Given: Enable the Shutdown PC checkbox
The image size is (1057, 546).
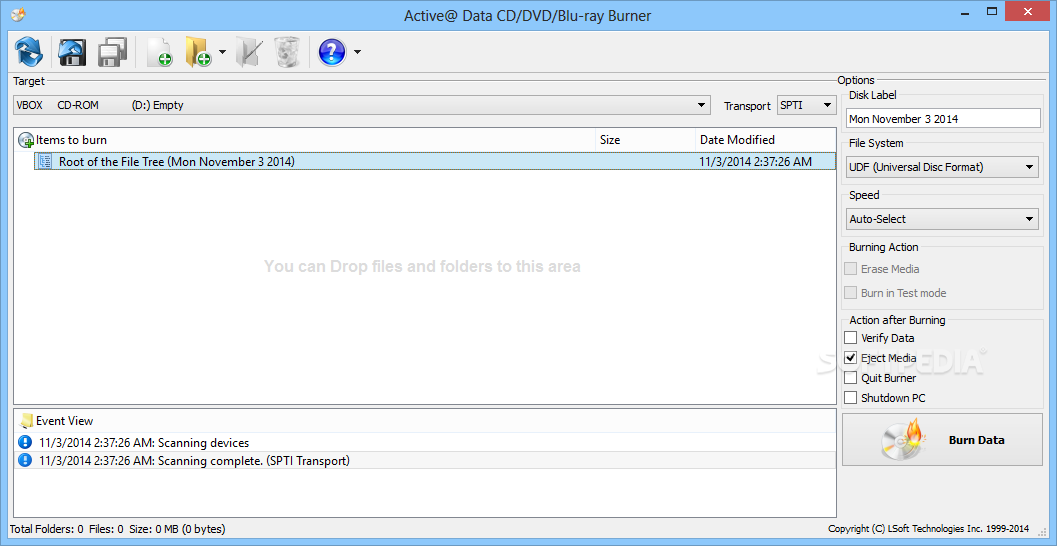Looking at the screenshot, I should coord(851,398).
